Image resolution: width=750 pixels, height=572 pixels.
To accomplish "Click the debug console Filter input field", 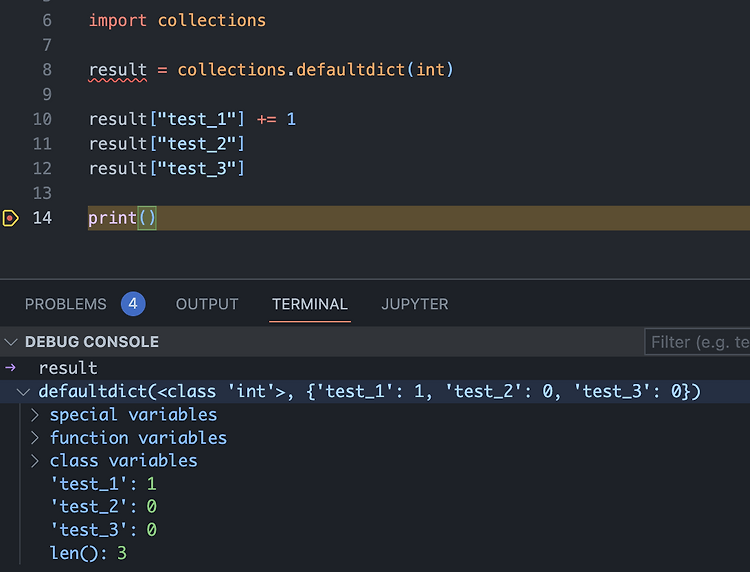I will (x=697, y=342).
